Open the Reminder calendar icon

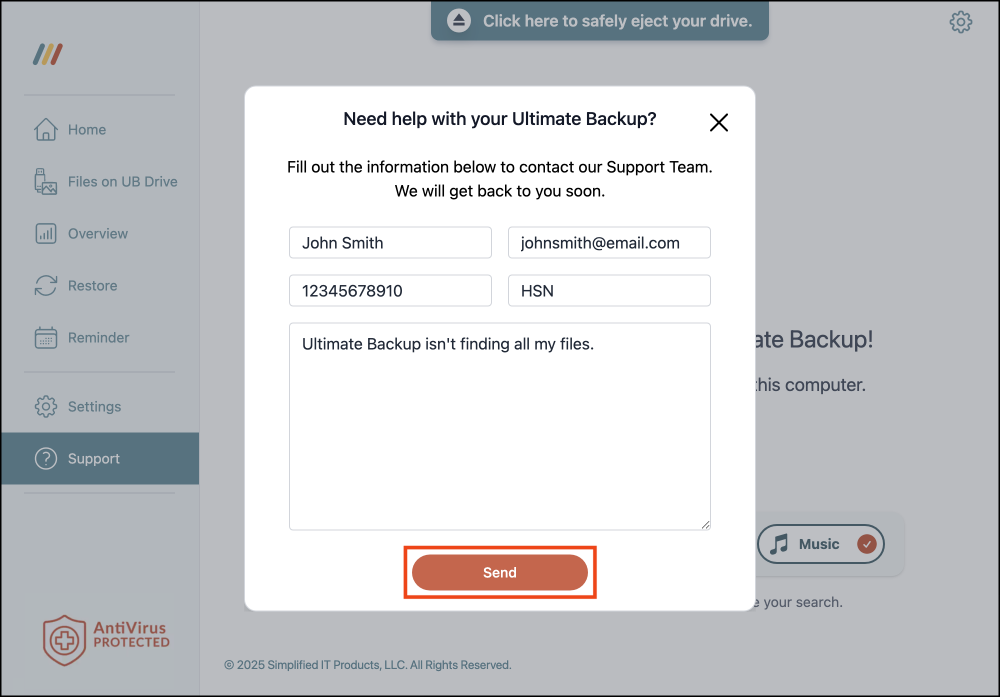coord(45,337)
